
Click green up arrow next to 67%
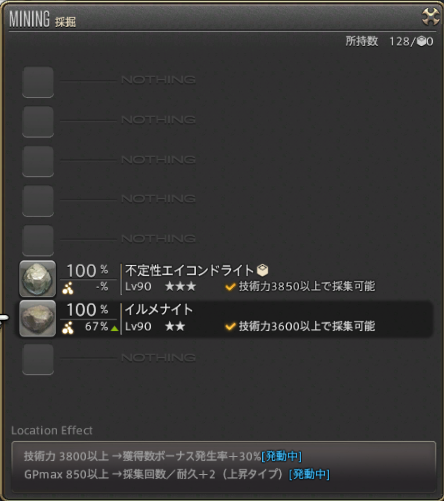114,328
